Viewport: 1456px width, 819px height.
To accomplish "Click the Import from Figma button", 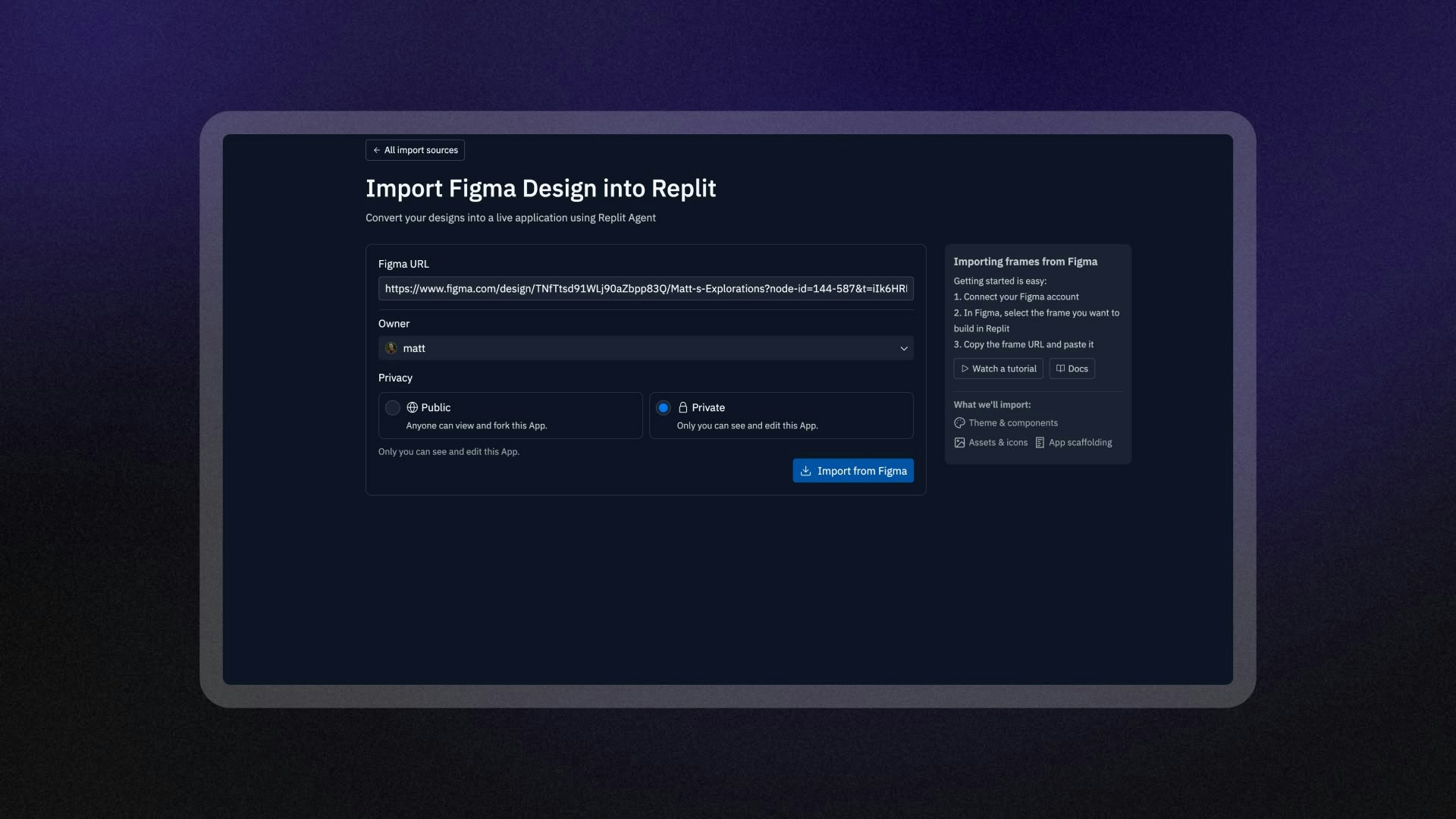I will [853, 471].
